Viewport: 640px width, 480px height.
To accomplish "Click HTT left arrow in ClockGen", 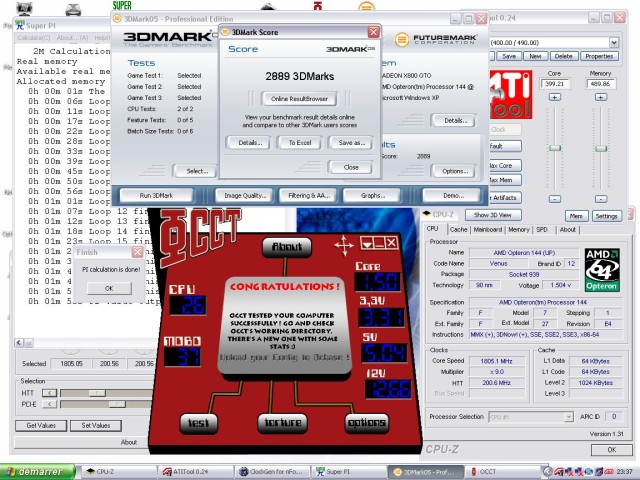I will pos(49,393).
